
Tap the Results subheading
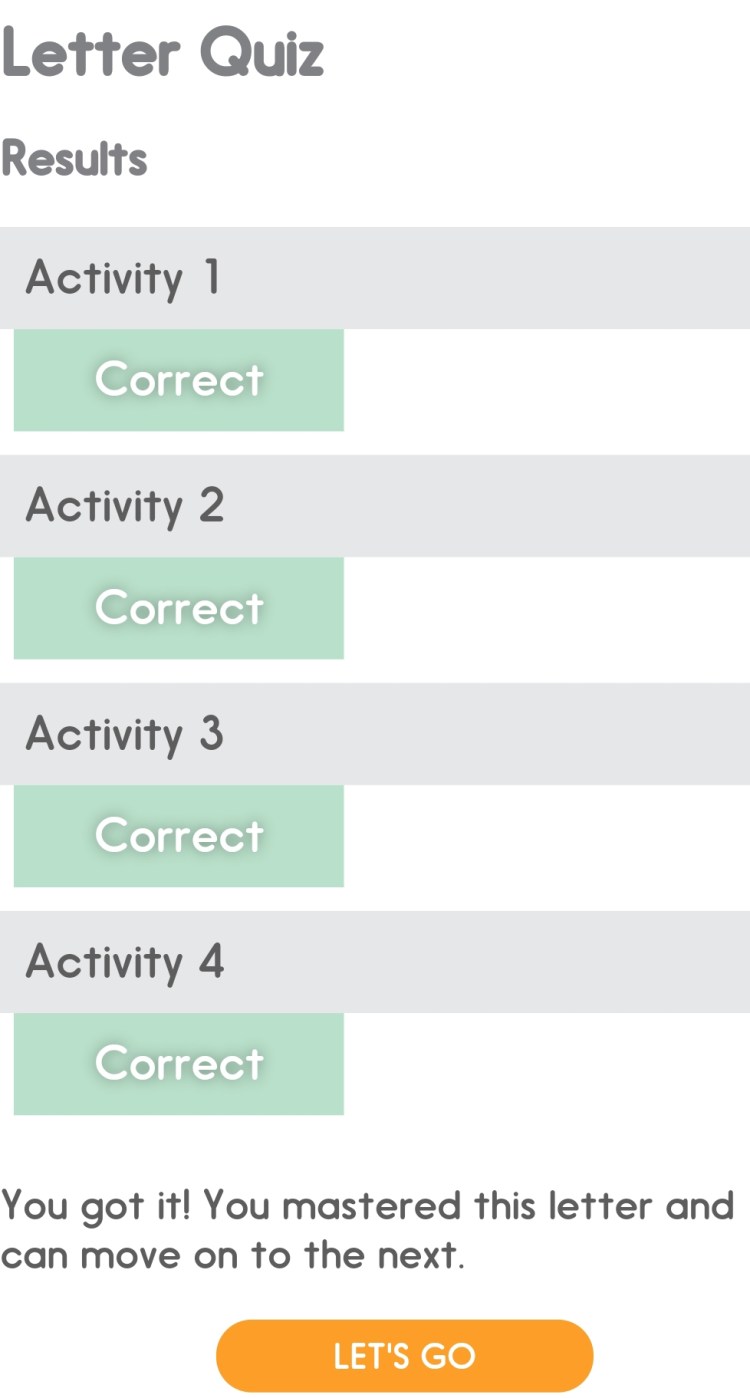[75, 159]
